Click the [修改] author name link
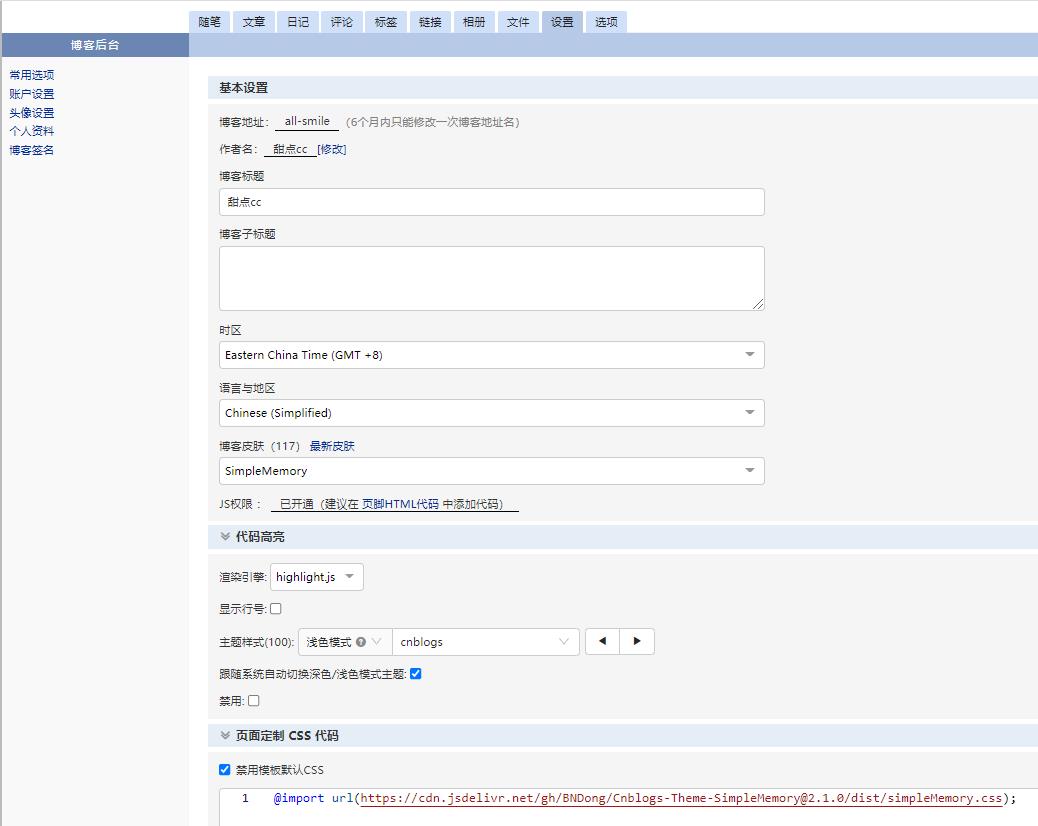The image size is (1038, 826). click(x=332, y=150)
